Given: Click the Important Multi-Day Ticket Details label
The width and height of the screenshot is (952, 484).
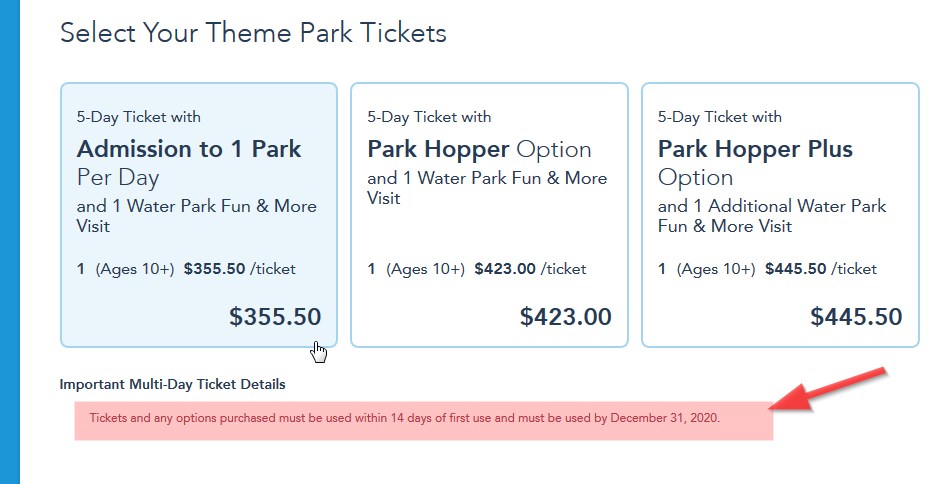Looking at the screenshot, I should click(x=172, y=384).
